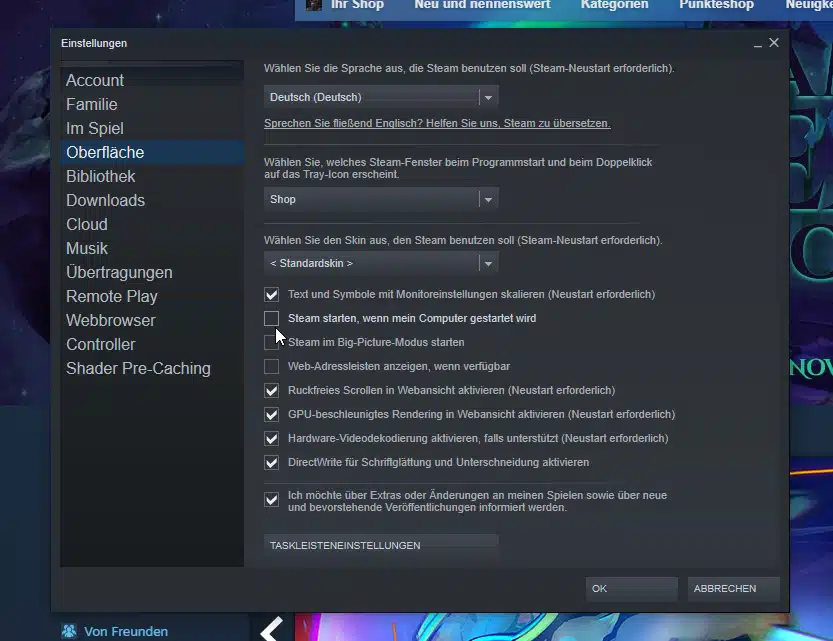Go to Shader Pre-Caching settings
The image size is (833, 641).
pyautogui.click(x=151, y=368)
